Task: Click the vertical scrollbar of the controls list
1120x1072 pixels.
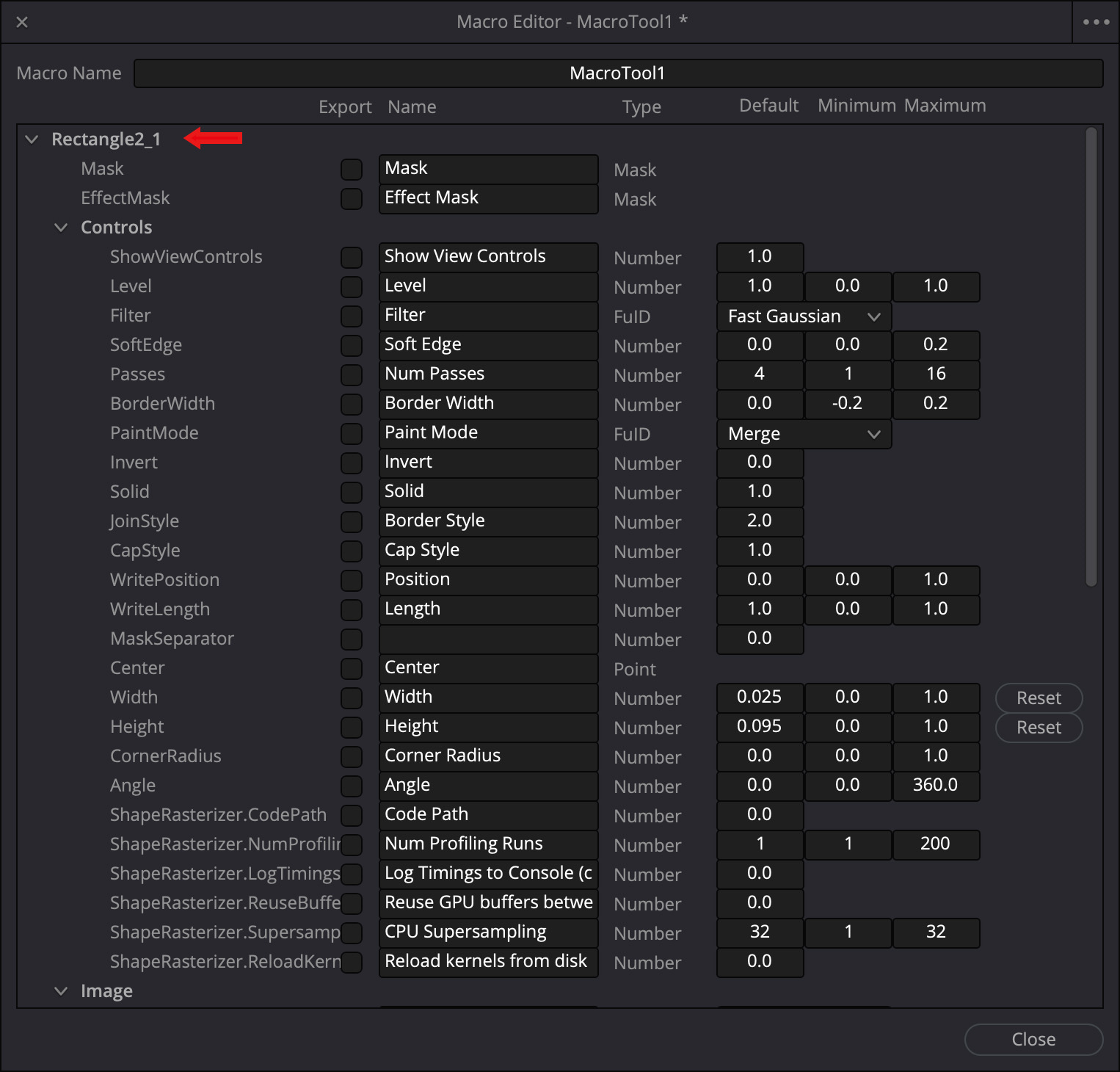Action: pos(1091,357)
